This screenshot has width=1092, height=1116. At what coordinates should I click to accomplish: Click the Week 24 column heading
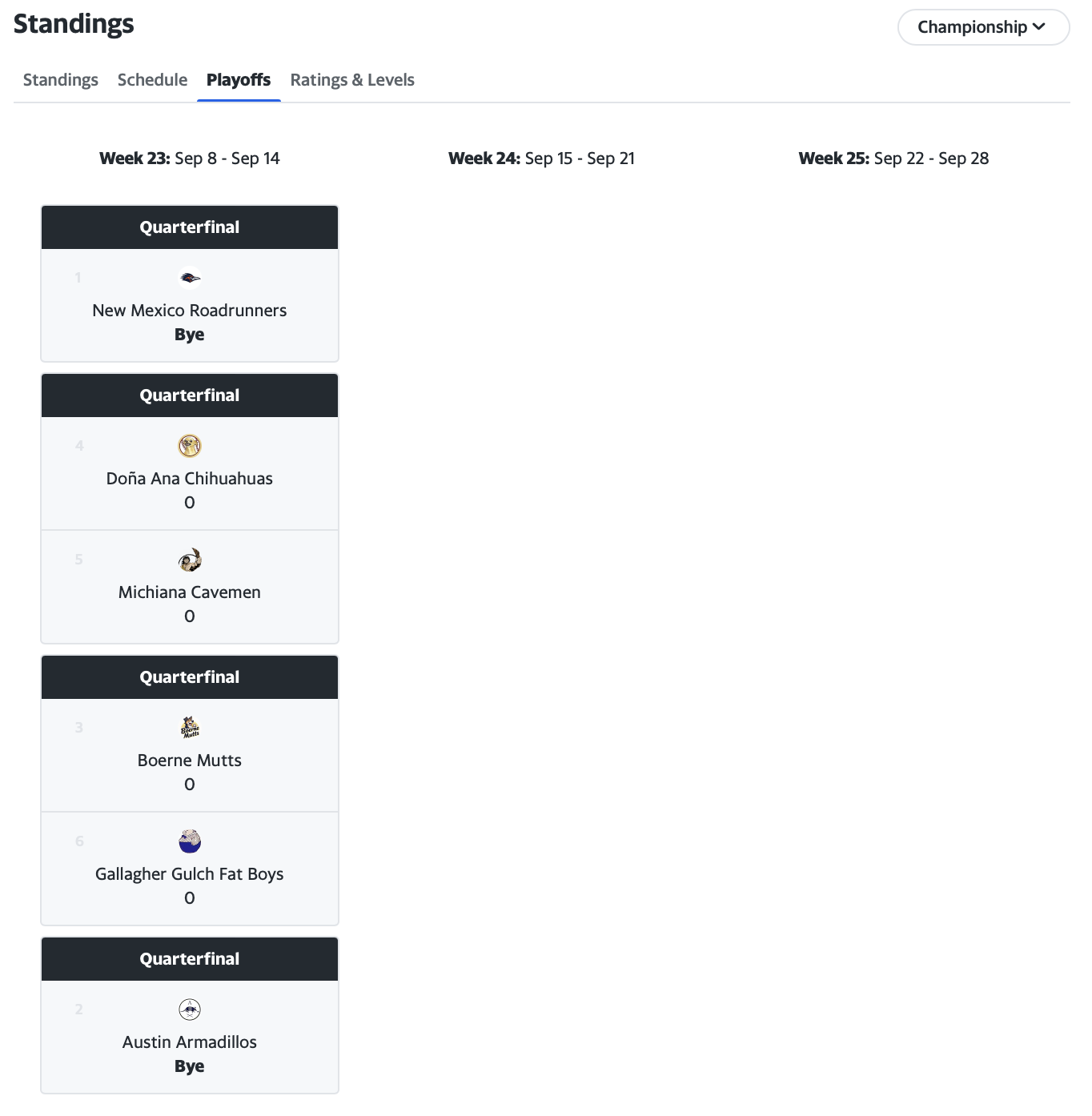point(541,159)
